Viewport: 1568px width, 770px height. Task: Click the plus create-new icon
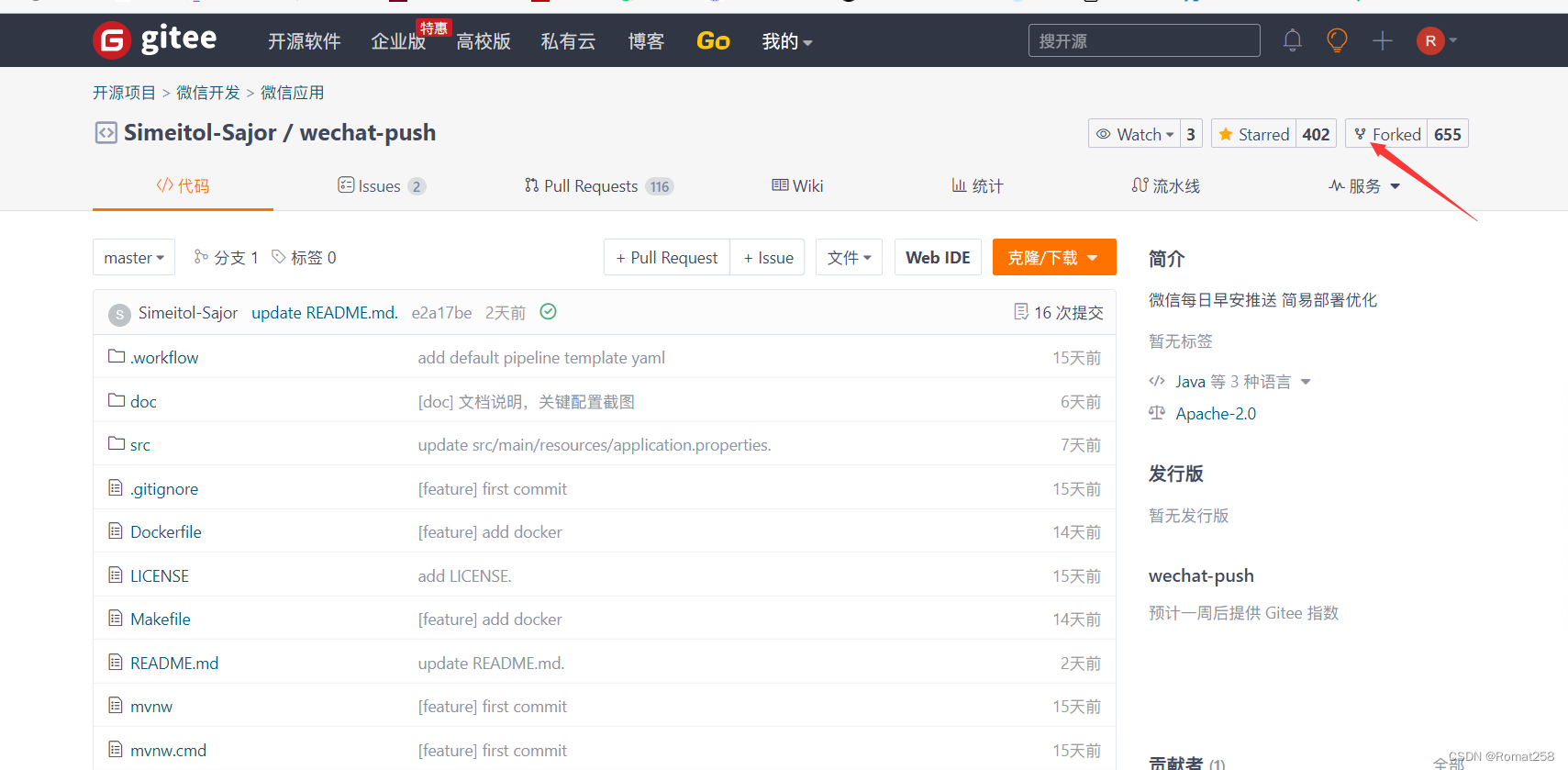coord(1382,40)
